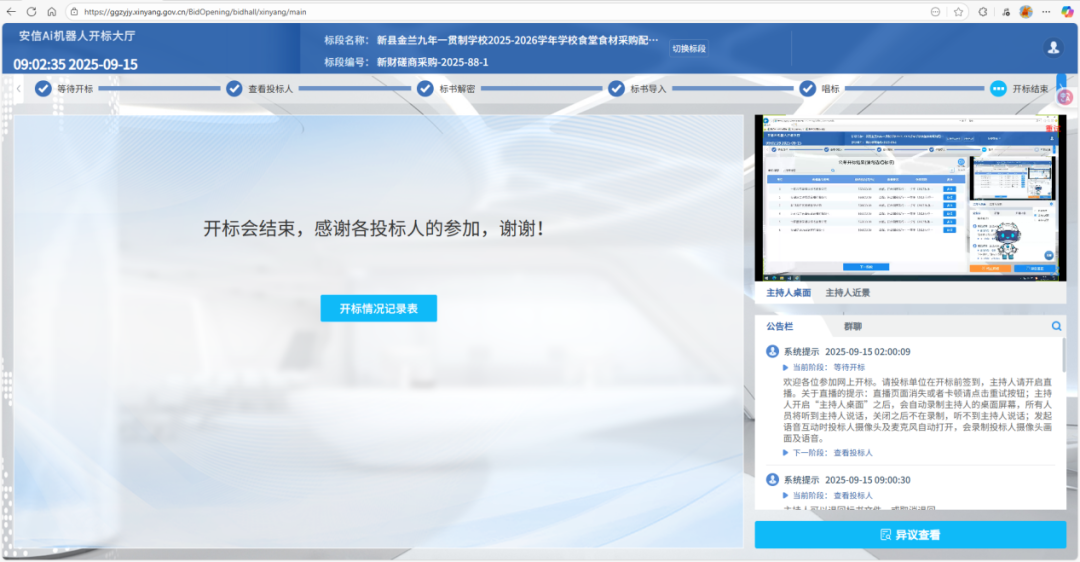The width and height of the screenshot is (1080, 562).
Task: Click the 开标结束 current step icon
Action: 998,89
